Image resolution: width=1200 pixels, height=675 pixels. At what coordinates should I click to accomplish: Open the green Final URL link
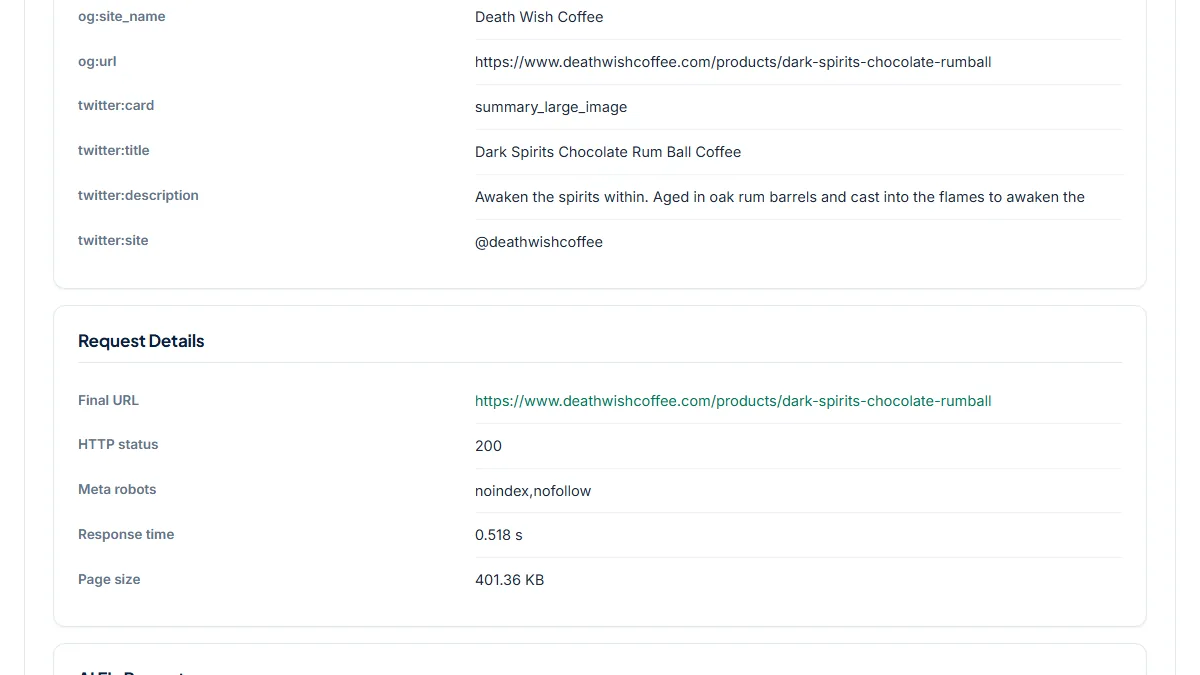click(x=733, y=401)
